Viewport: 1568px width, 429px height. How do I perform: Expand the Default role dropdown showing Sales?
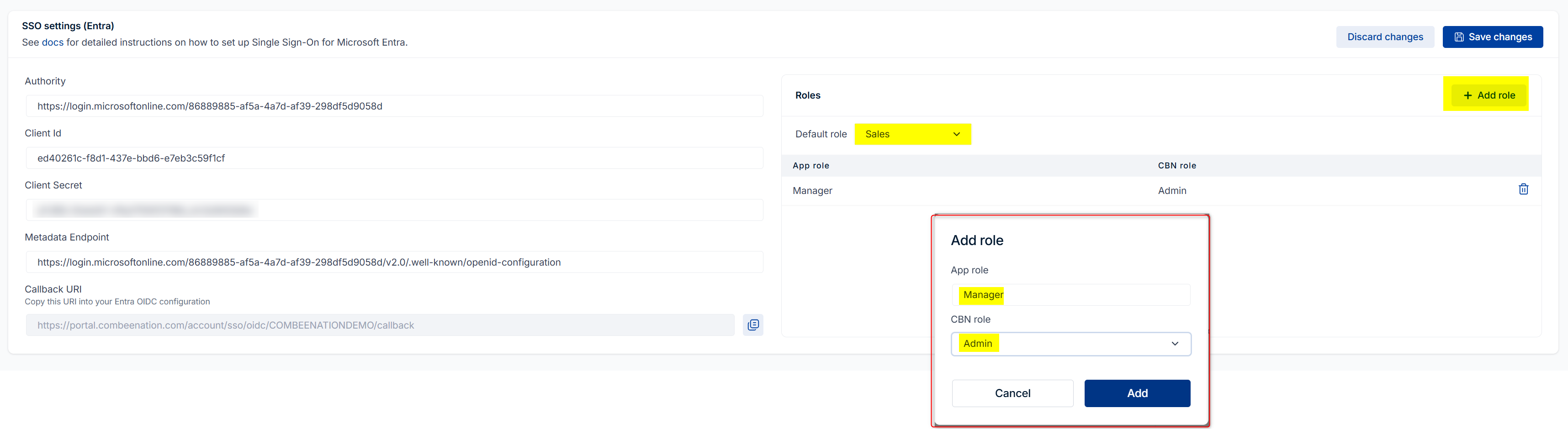912,134
